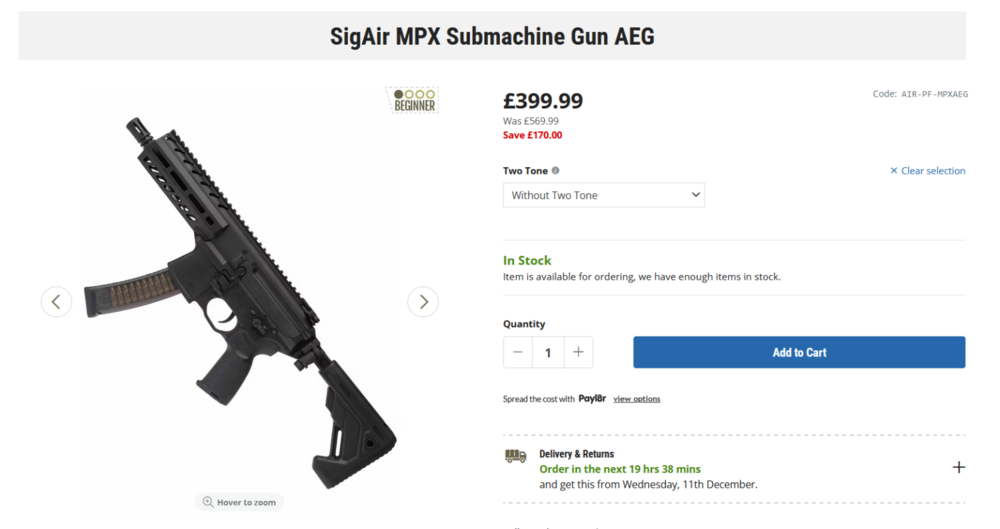The height and width of the screenshot is (529, 1000).
Task: Click the Delivery & Returns heading
Action: [577, 454]
